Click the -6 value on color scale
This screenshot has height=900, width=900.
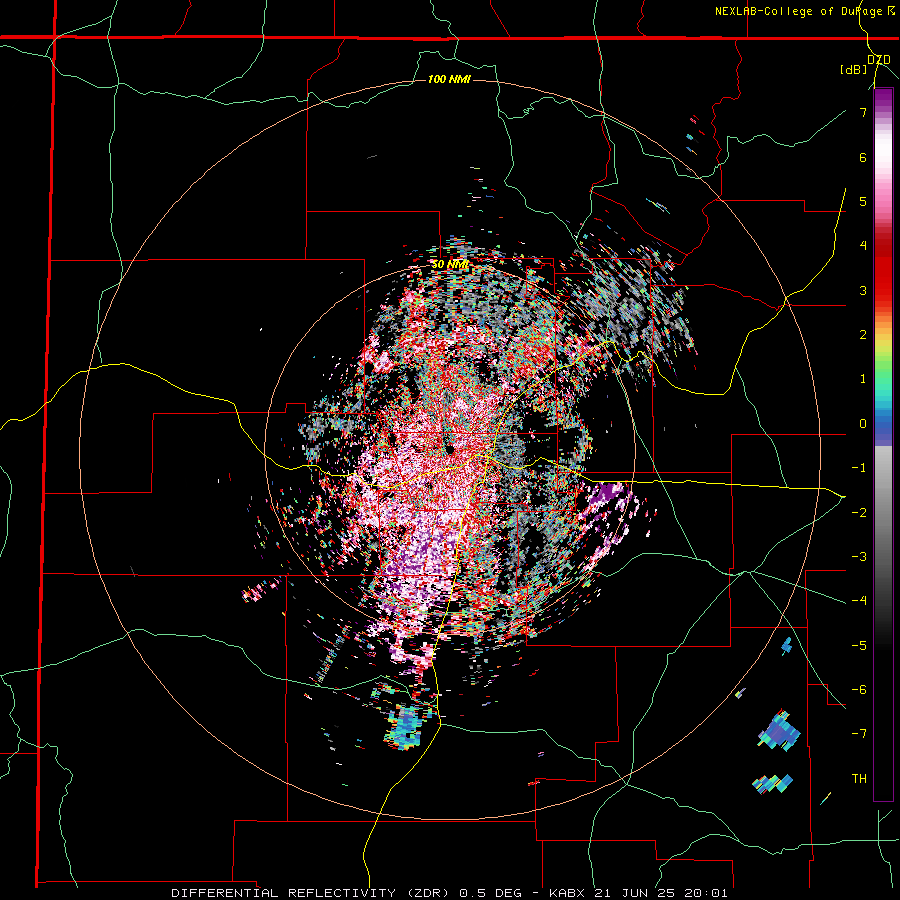pyautogui.click(x=859, y=689)
